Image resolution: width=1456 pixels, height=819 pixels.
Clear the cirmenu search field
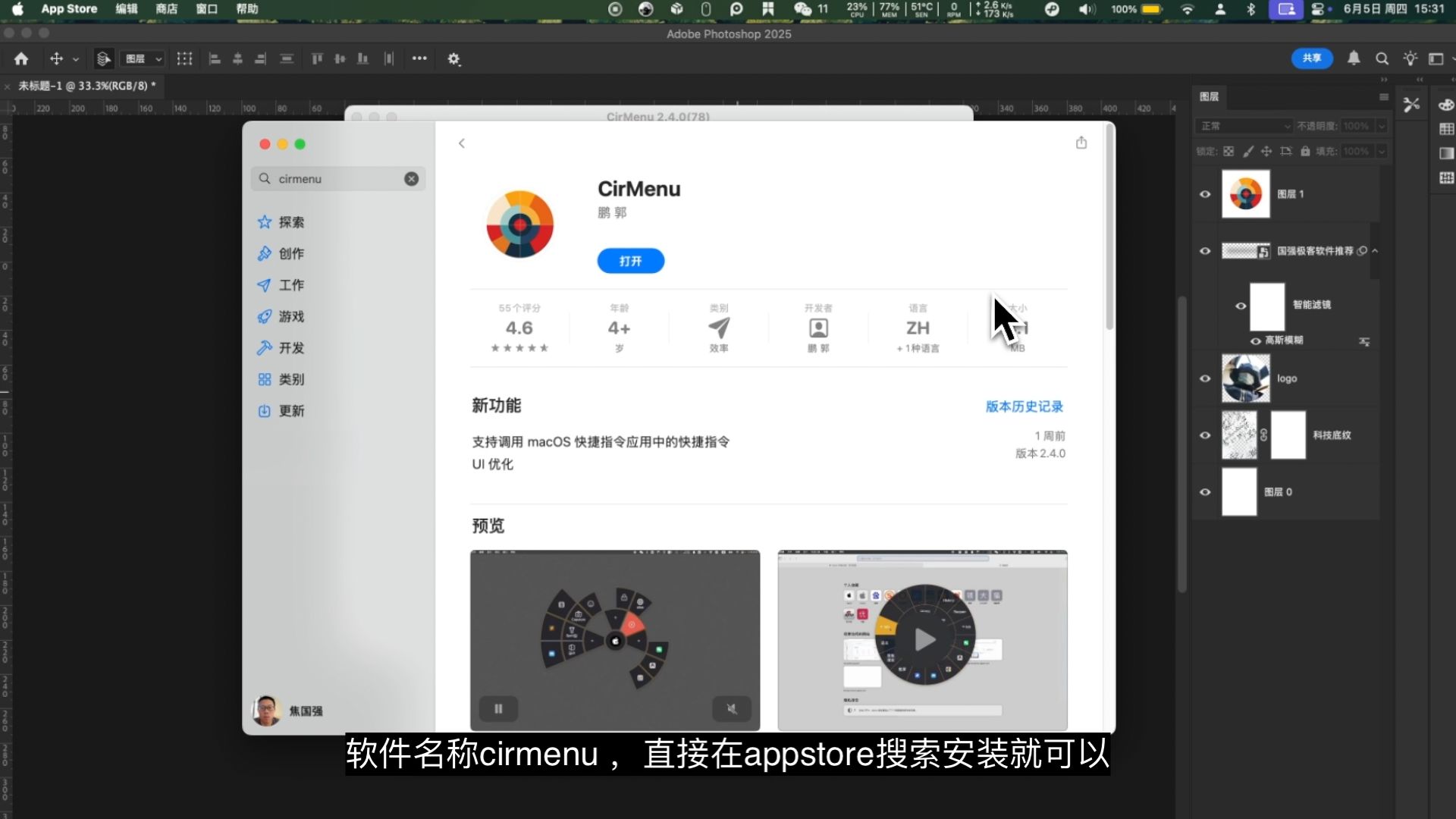pos(411,179)
